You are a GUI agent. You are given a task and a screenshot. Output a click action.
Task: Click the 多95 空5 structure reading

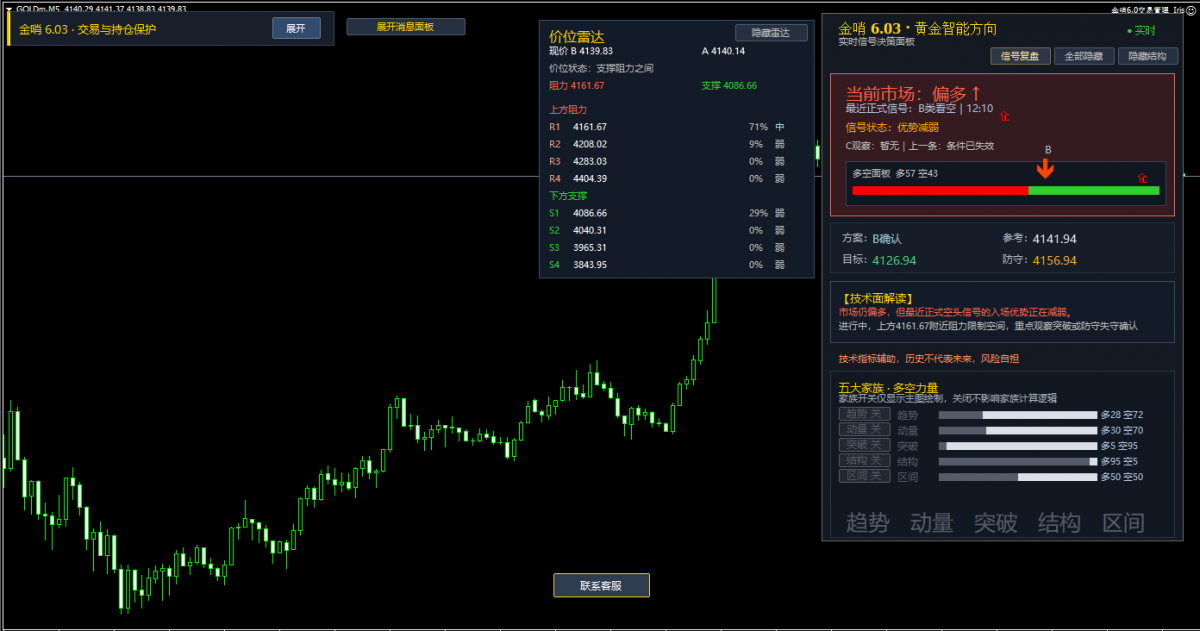pos(1119,461)
